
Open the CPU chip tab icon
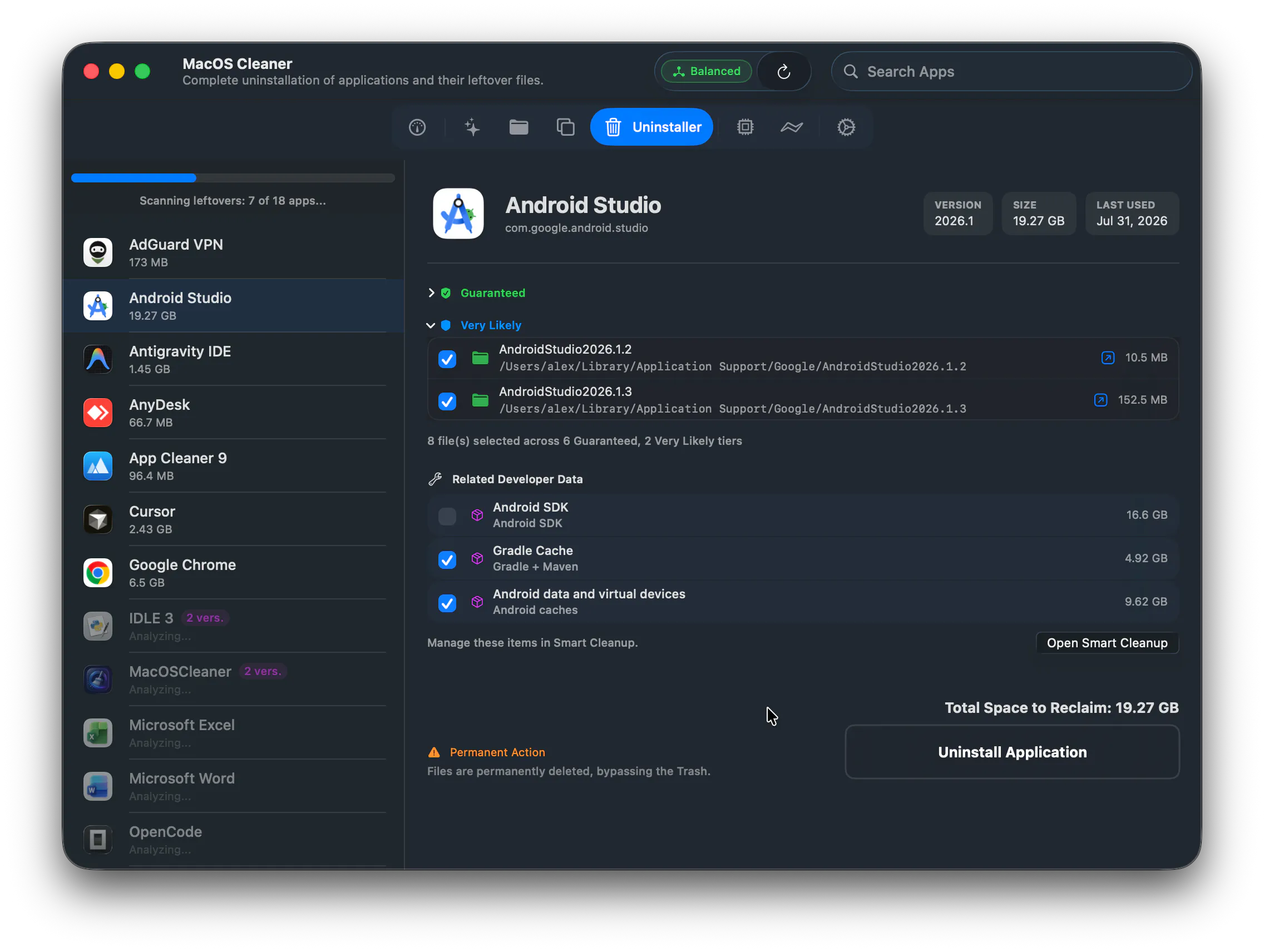[745, 127]
